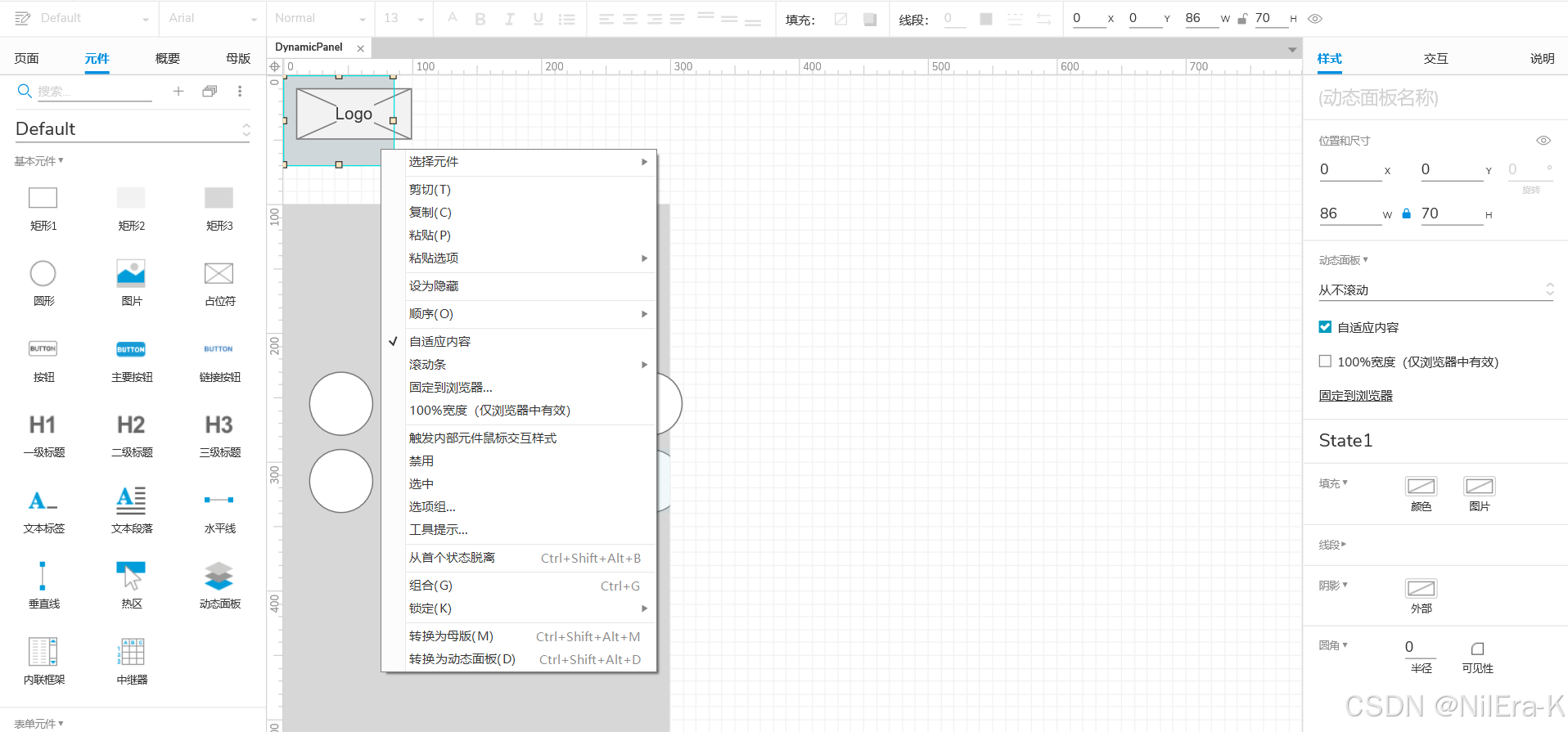Click the corner 半径 radius input
This screenshot has width=1568, height=732.
(x=1421, y=647)
